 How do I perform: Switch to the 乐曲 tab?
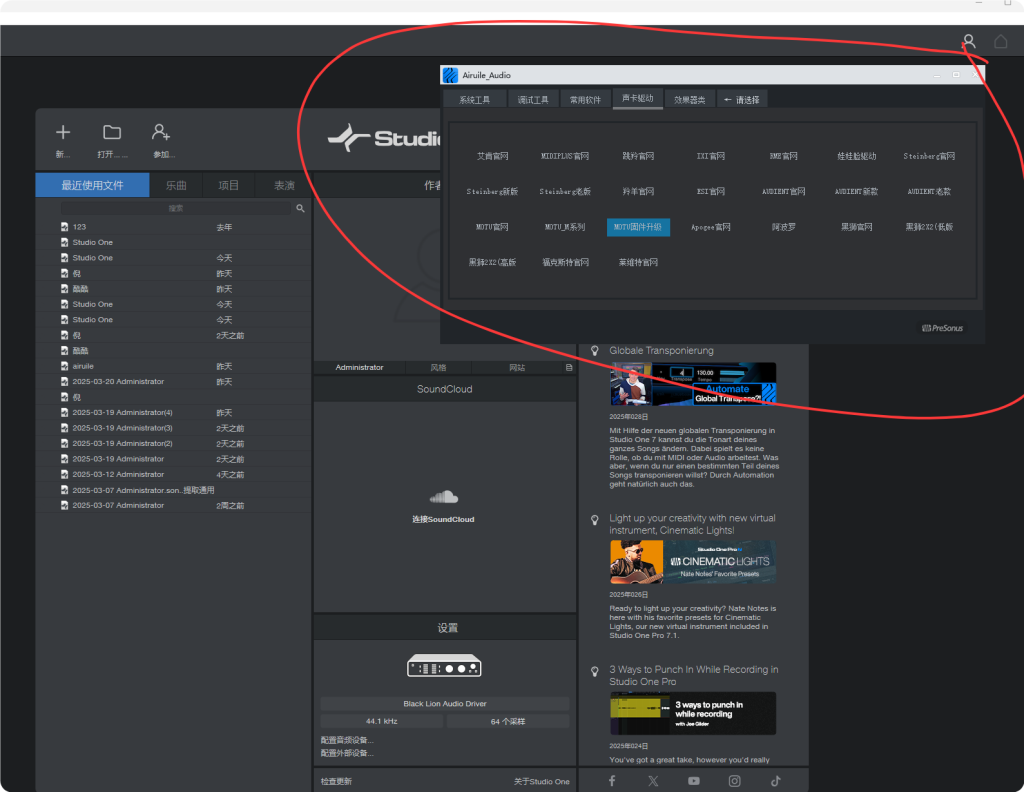pyautogui.click(x=176, y=185)
